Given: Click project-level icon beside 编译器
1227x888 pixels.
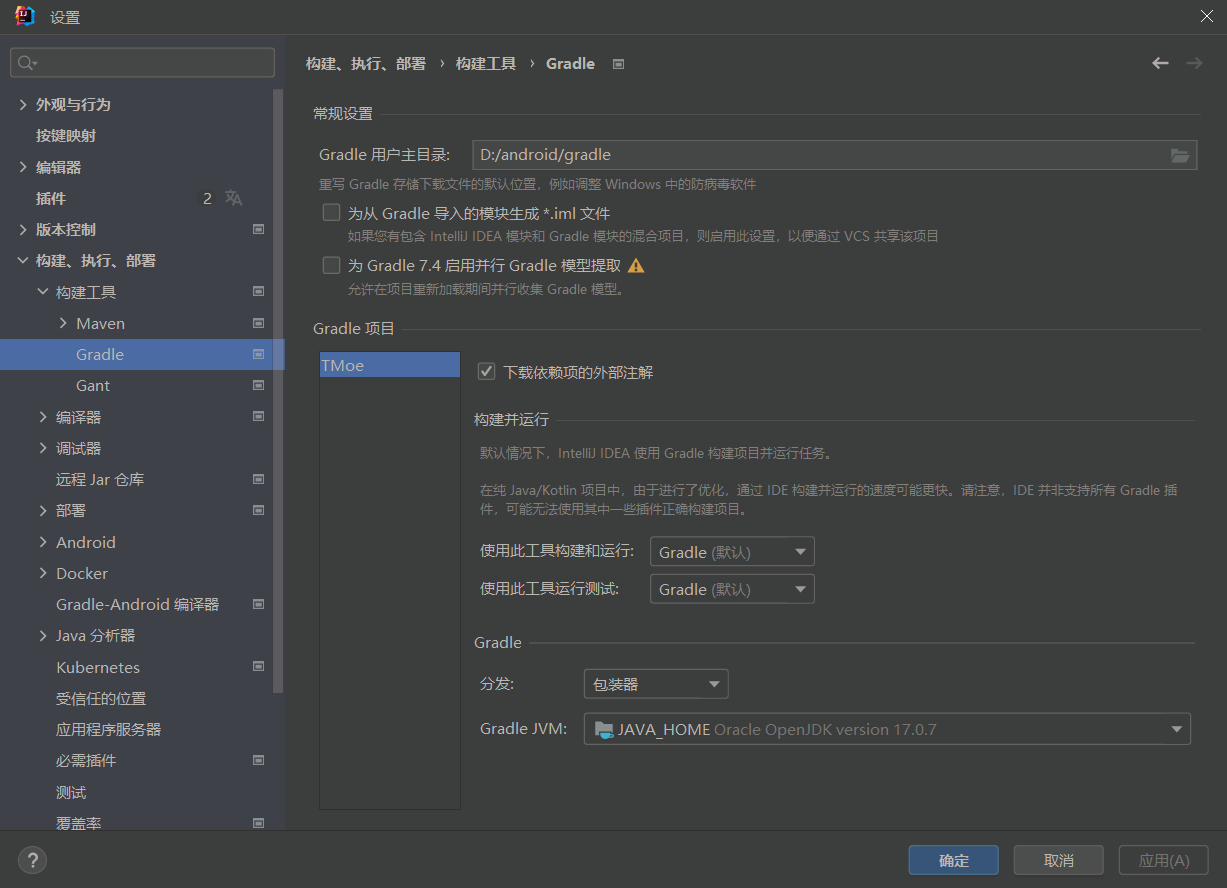Looking at the screenshot, I should 258,417.
